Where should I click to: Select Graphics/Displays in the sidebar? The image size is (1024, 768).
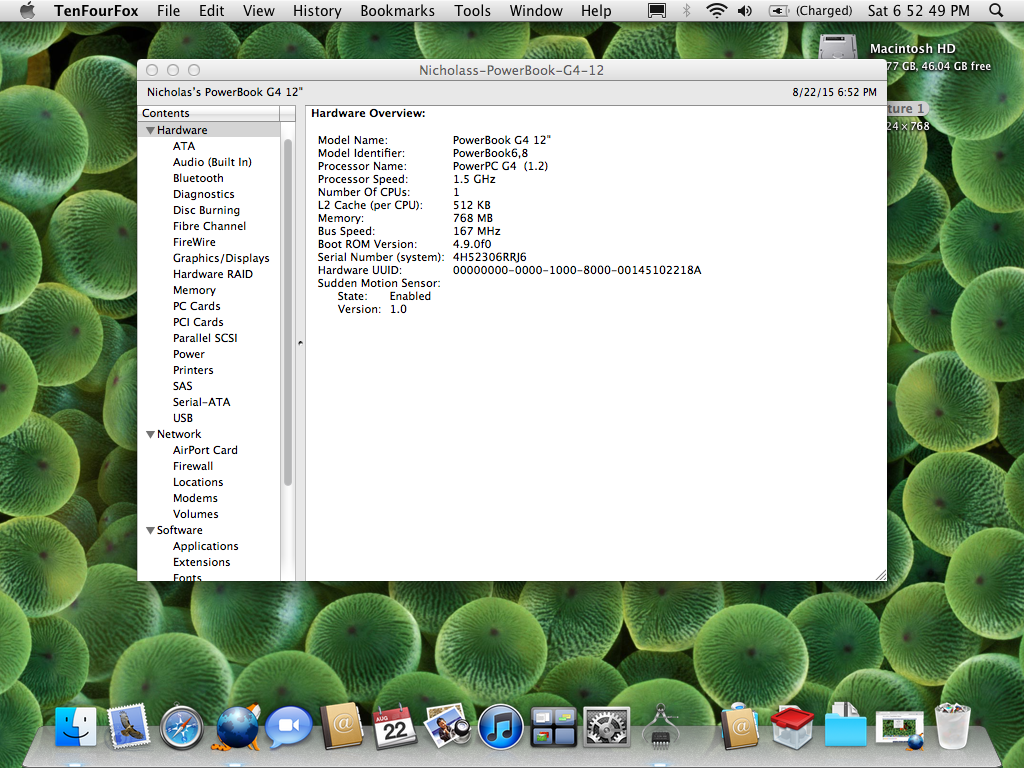(221, 258)
